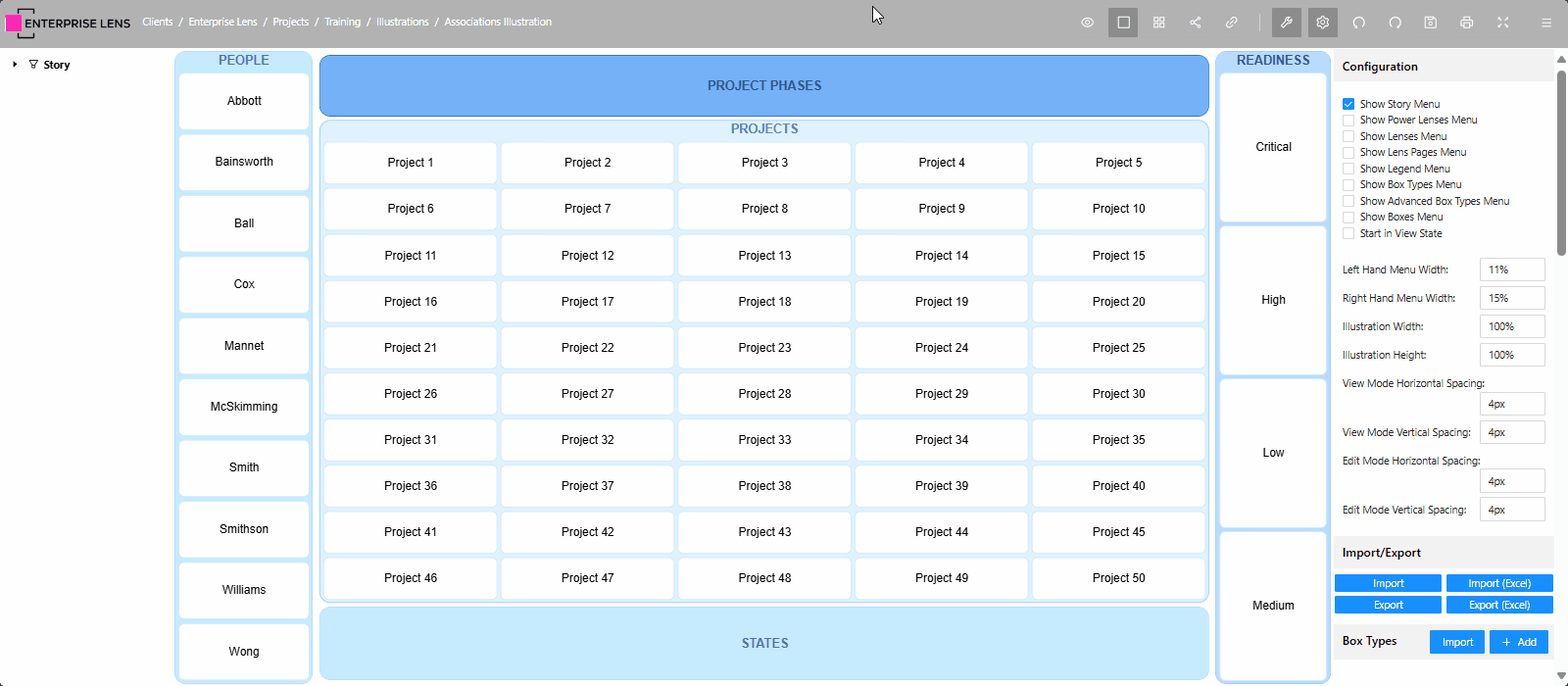Image resolution: width=1568 pixels, height=686 pixels.
Task: Add a new box type
Action: click(x=1519, y=642)
